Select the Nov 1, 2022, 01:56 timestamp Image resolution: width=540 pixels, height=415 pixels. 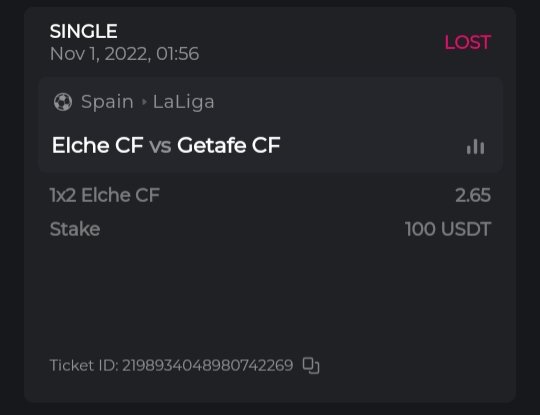pyautogui.click(x=124, y=54)
